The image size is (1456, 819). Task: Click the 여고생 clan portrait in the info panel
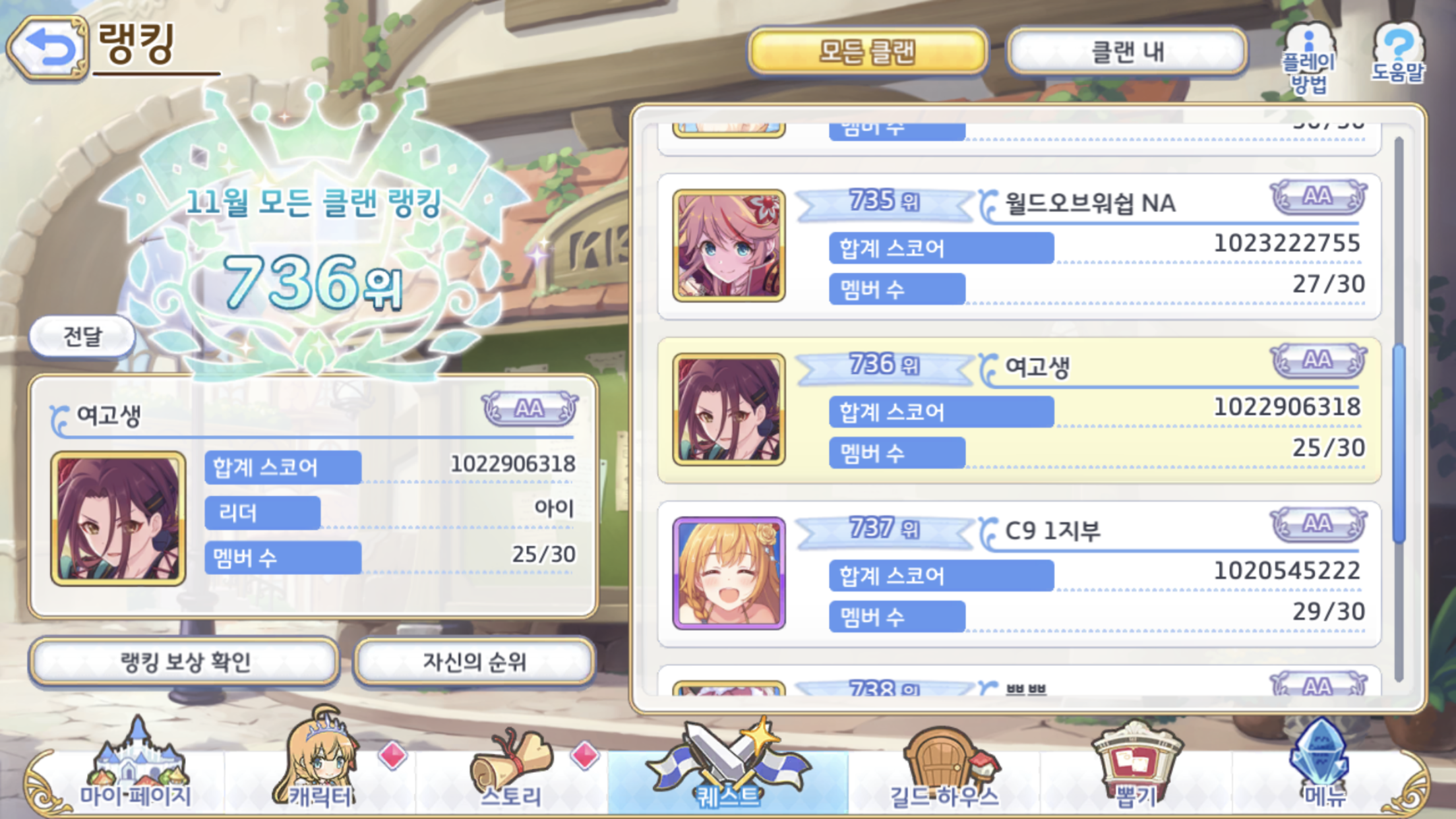[118, 518]
